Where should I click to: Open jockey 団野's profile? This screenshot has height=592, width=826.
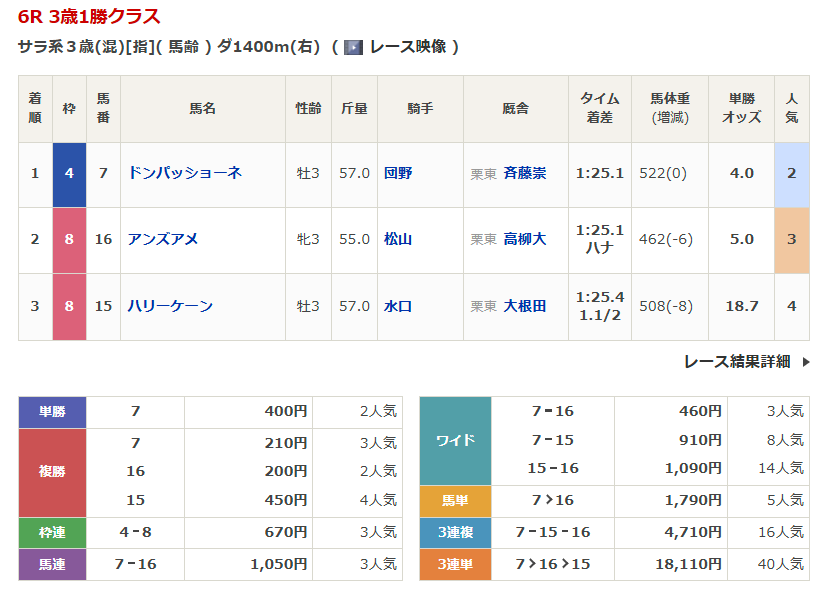pyautogui.click(x=398, y=173)
